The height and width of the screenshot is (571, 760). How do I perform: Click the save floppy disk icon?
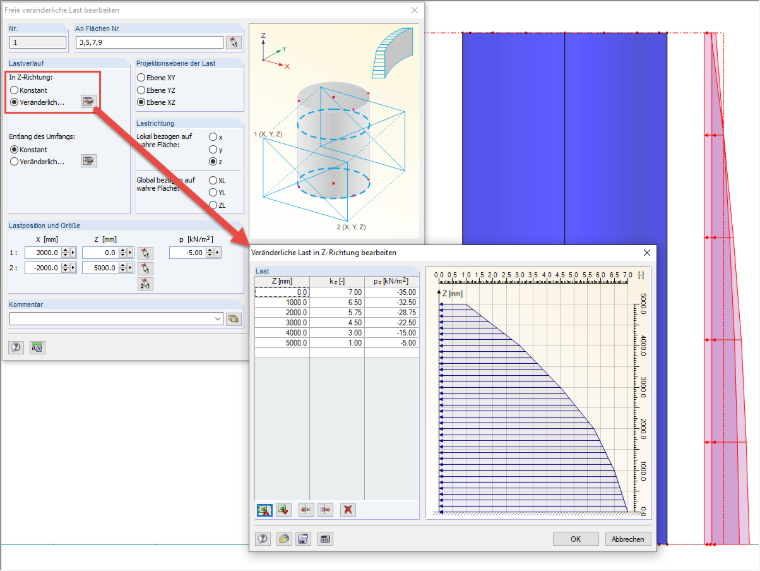coord(303,539)
